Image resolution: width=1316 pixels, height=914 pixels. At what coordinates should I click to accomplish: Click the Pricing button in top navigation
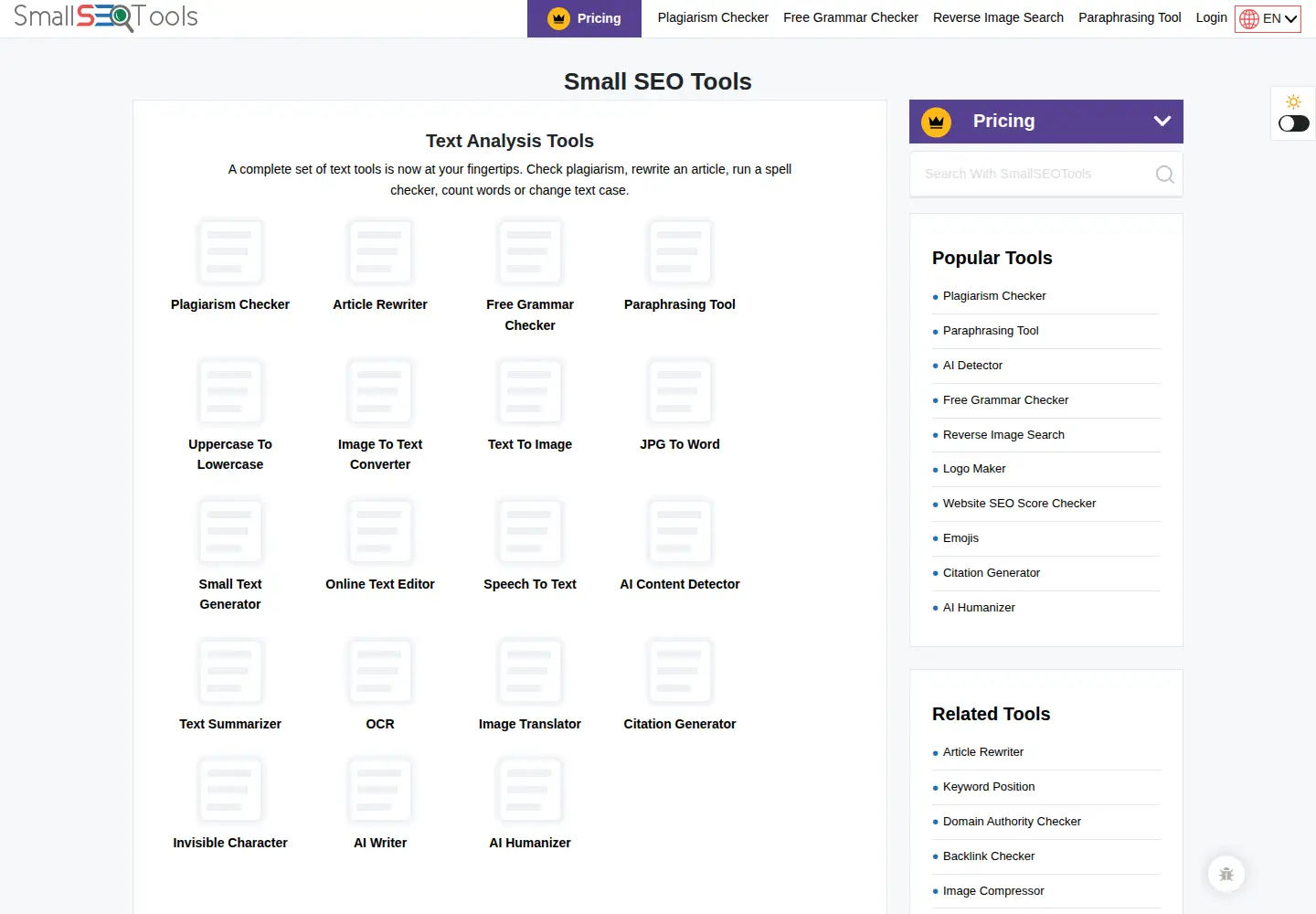point(584,18)
